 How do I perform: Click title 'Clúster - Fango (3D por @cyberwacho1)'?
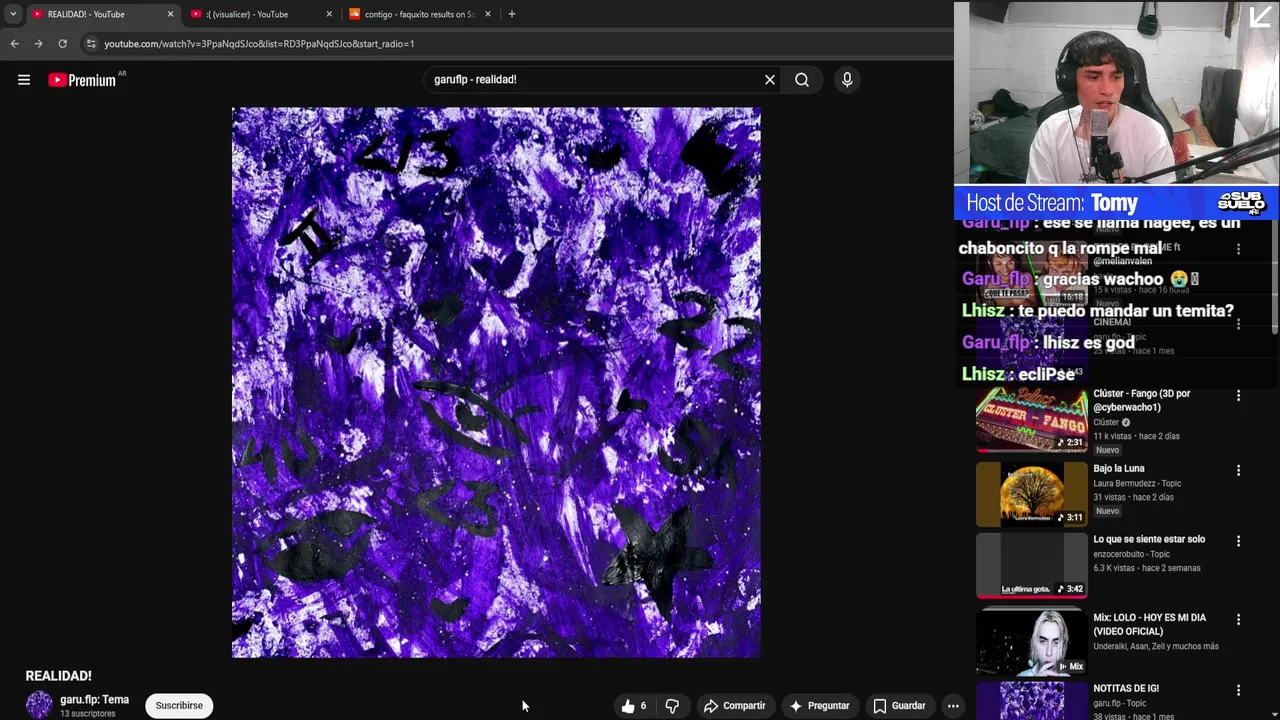pyautogui.click(x=1142, y=401)
